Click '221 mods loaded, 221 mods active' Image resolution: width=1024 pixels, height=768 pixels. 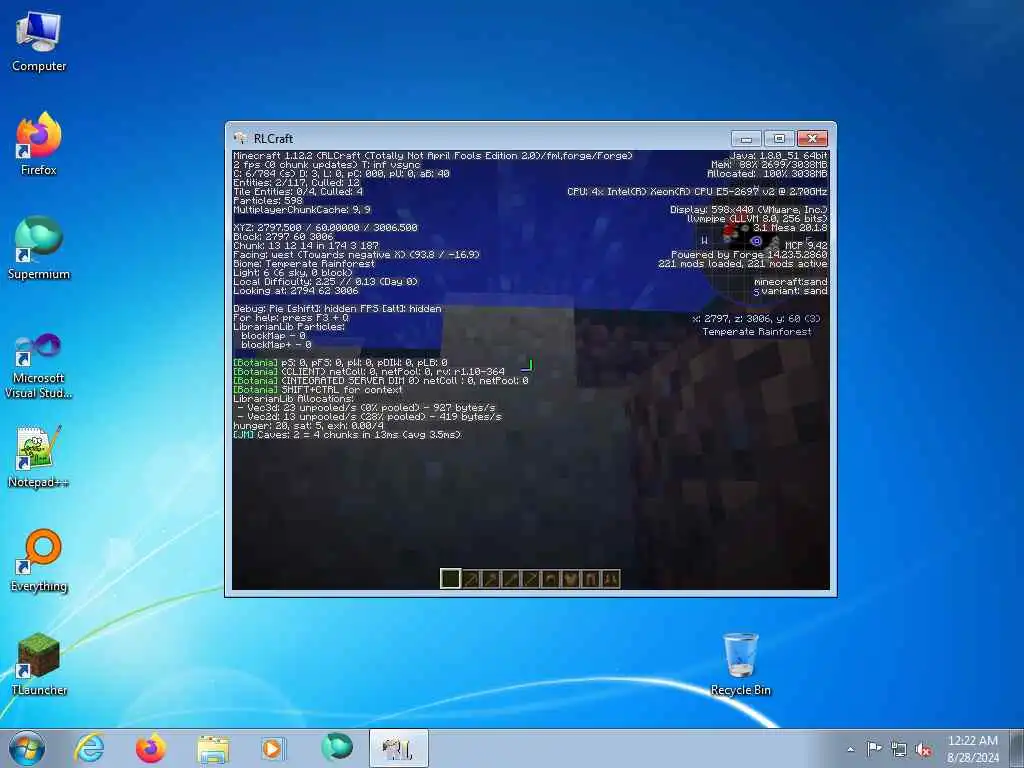743,264
